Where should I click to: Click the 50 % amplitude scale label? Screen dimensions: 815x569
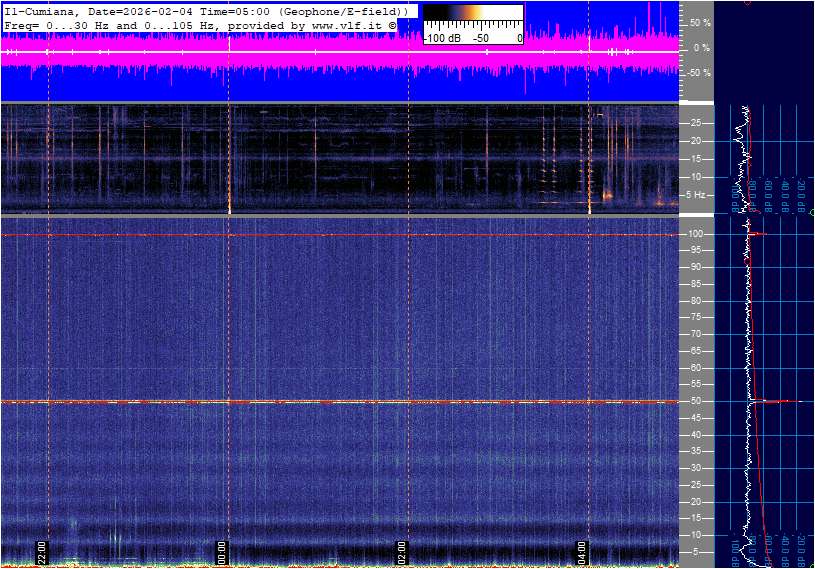click(700, 22)
